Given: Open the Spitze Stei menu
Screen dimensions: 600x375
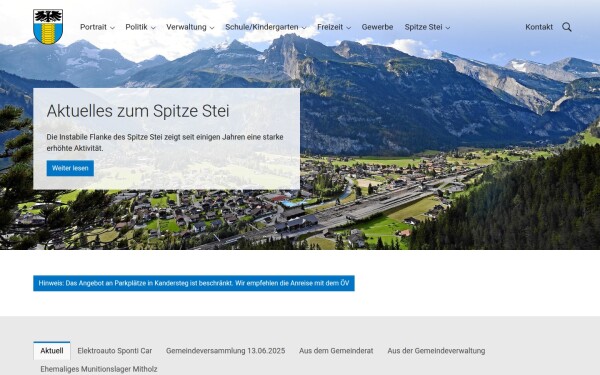Looking at the screenshot, I should click(424, 27).
